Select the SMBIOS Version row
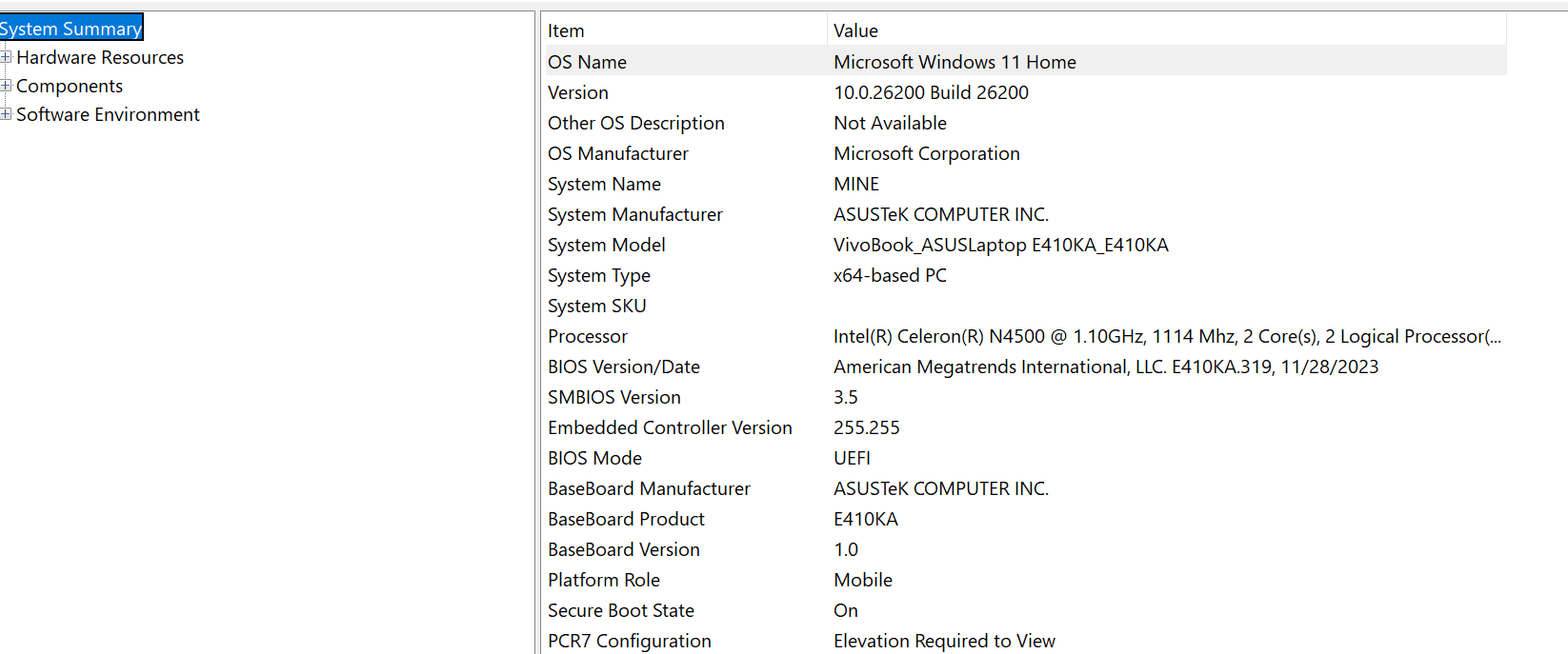The image size is (1568, 654). click(614, 397)
